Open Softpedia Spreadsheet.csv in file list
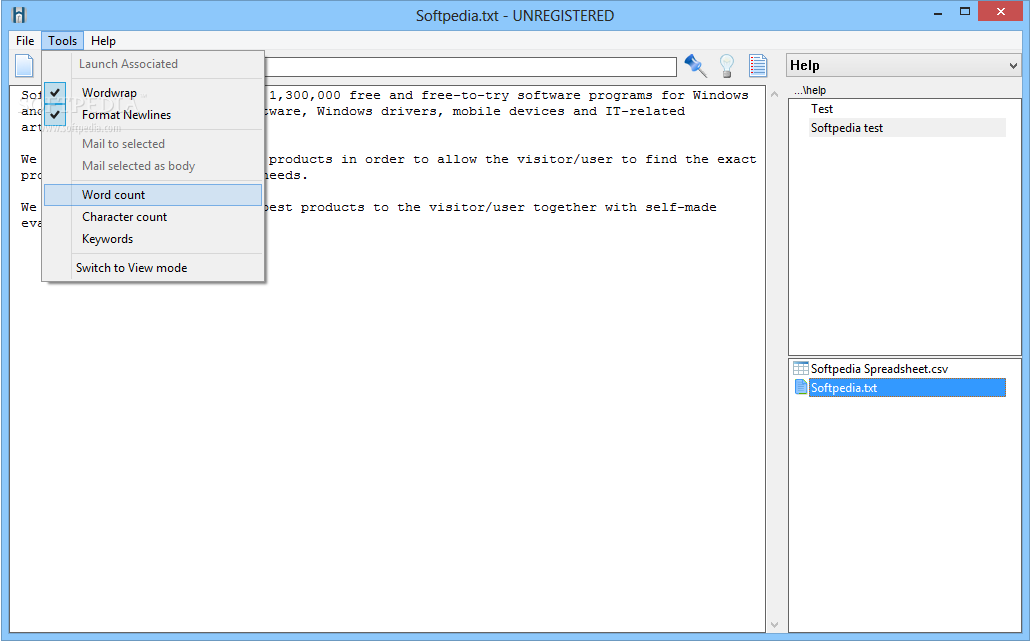The width and height of the screenshot is (1030, 641). [x=879, y=369]
